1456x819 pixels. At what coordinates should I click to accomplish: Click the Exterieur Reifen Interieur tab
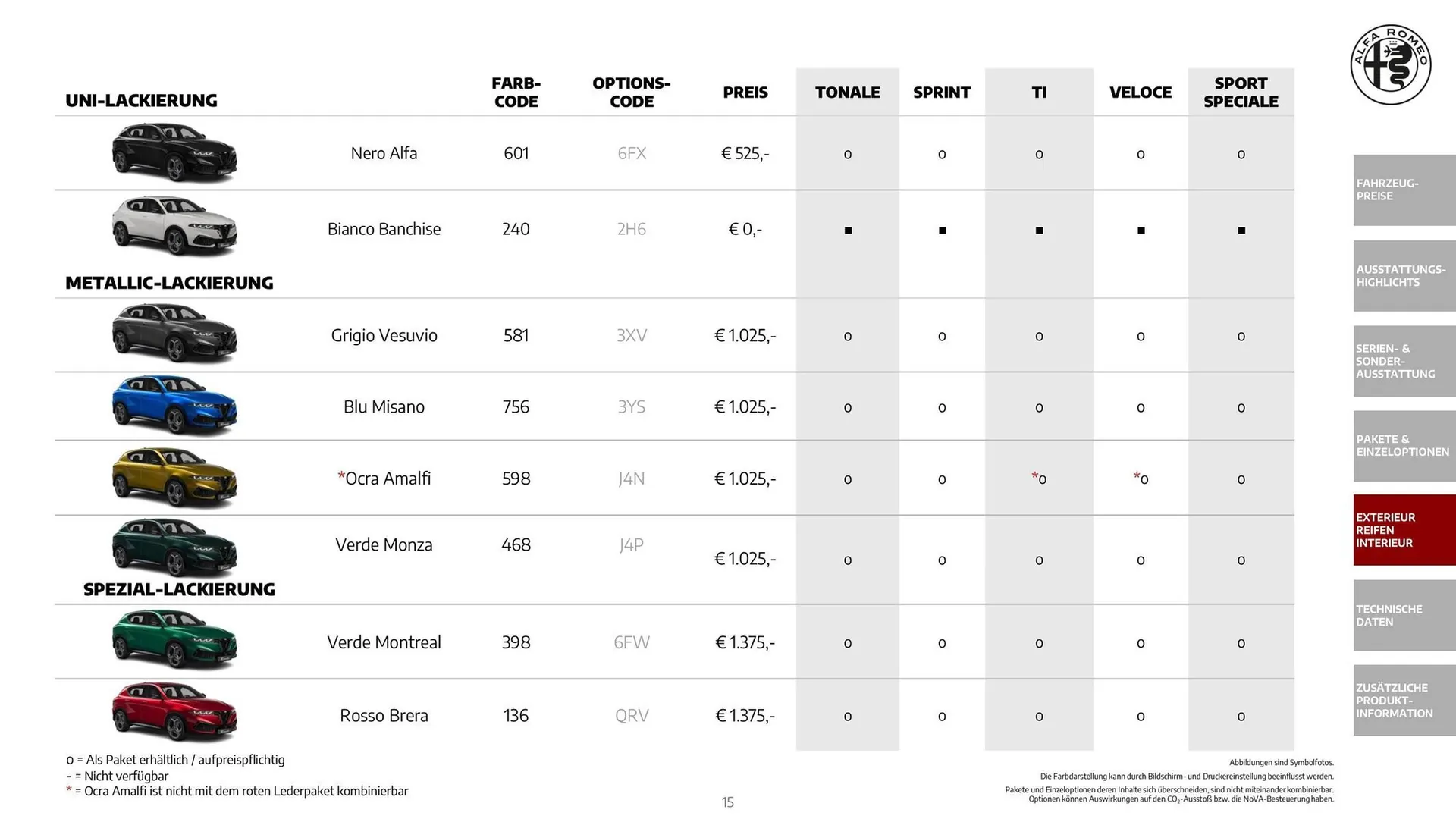1403,530
